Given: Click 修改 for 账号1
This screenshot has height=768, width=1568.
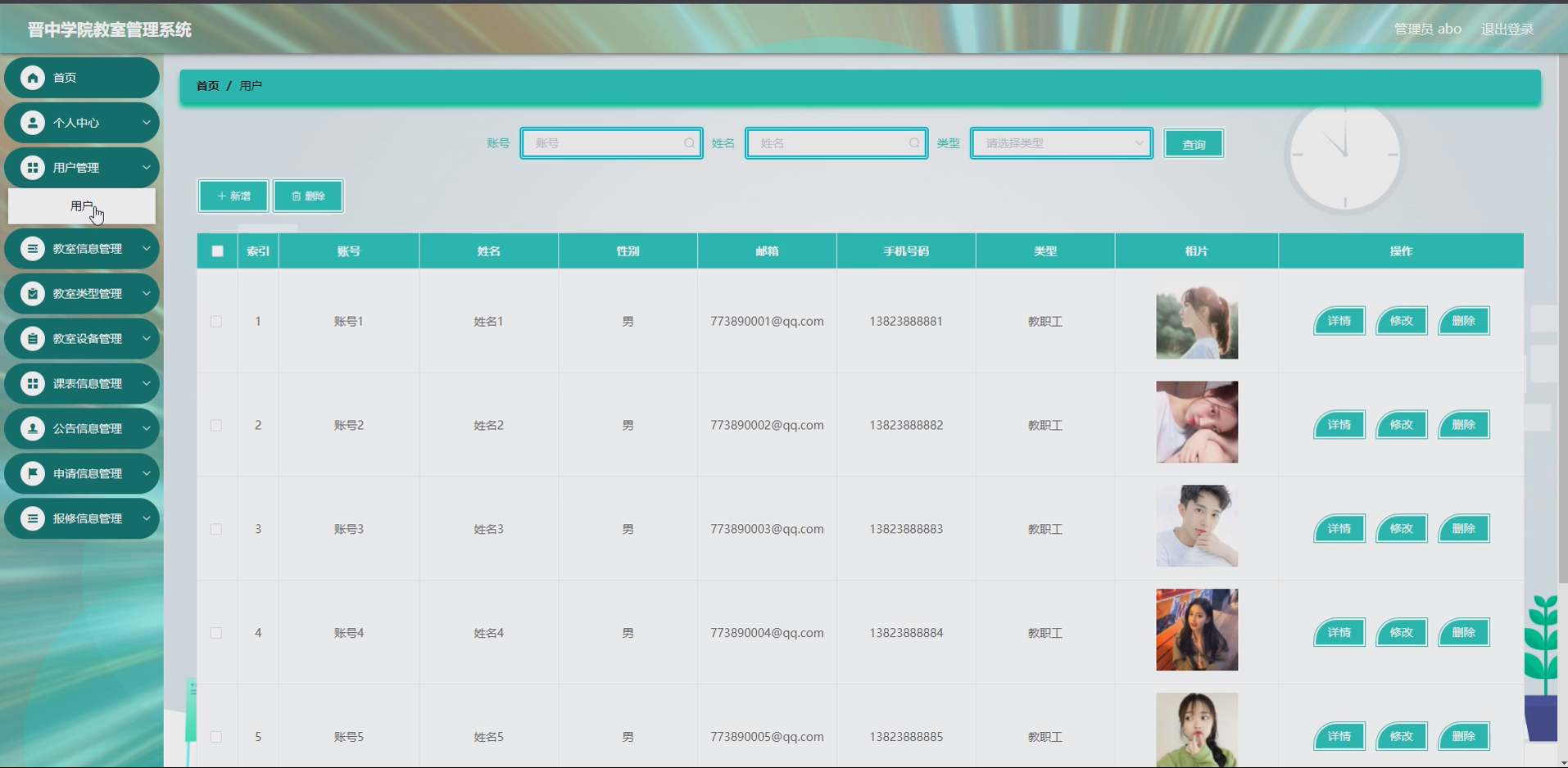Looking at the screenshot, I should click(1402, 321).
